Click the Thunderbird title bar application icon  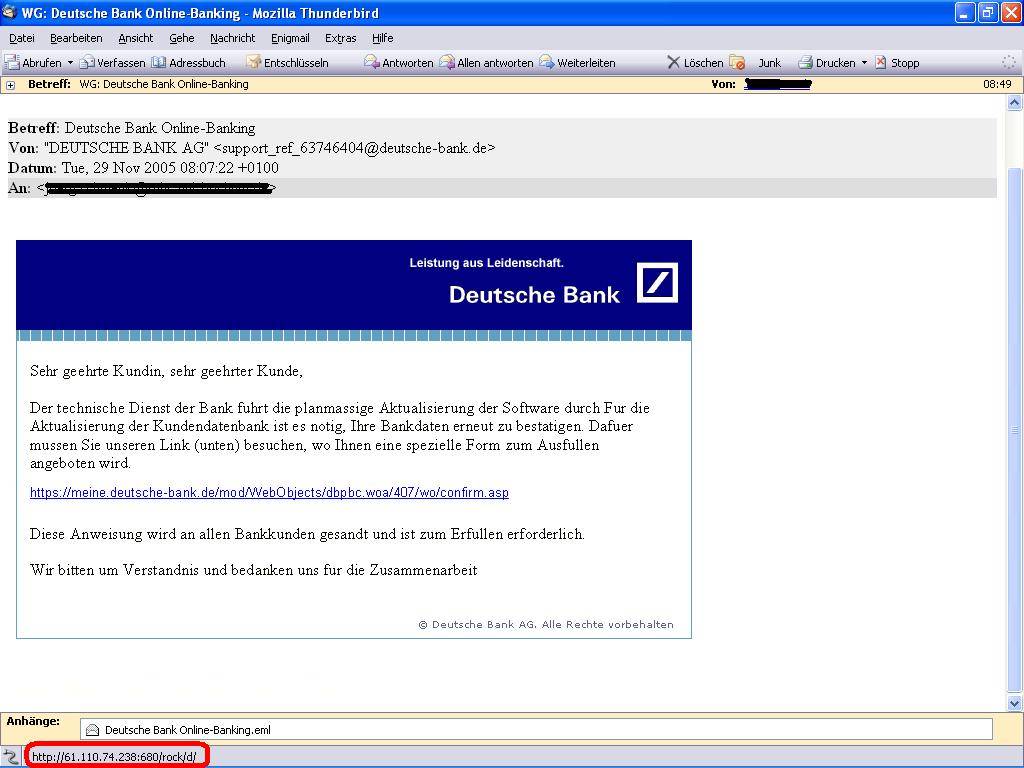click(9, 12)
